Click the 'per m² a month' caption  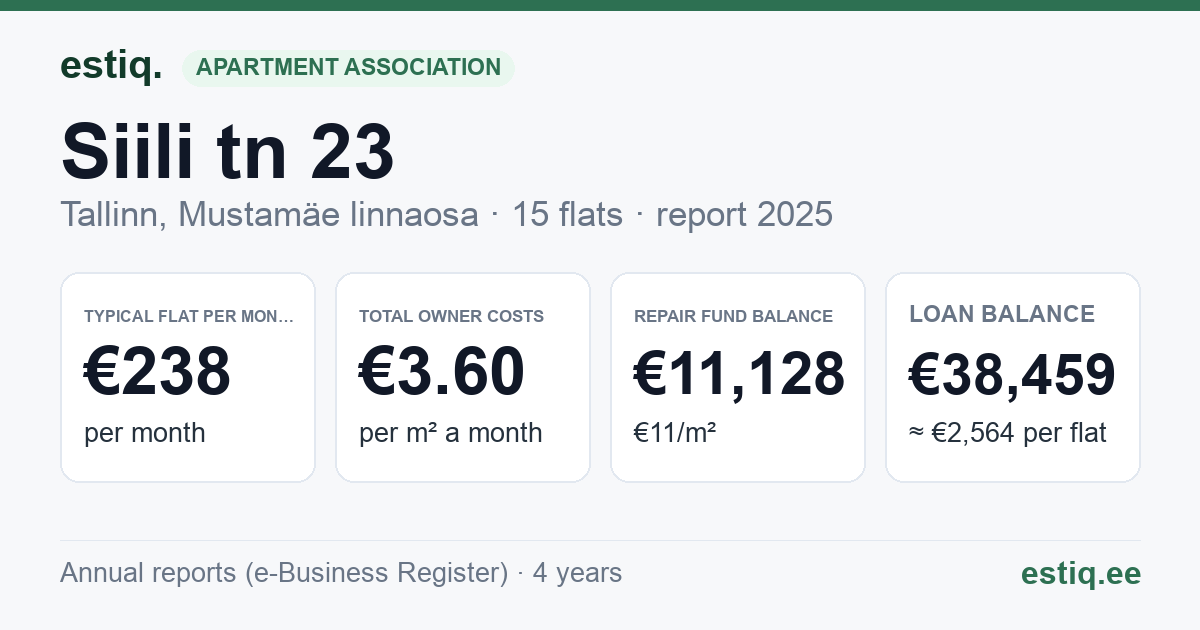[451, 433]
